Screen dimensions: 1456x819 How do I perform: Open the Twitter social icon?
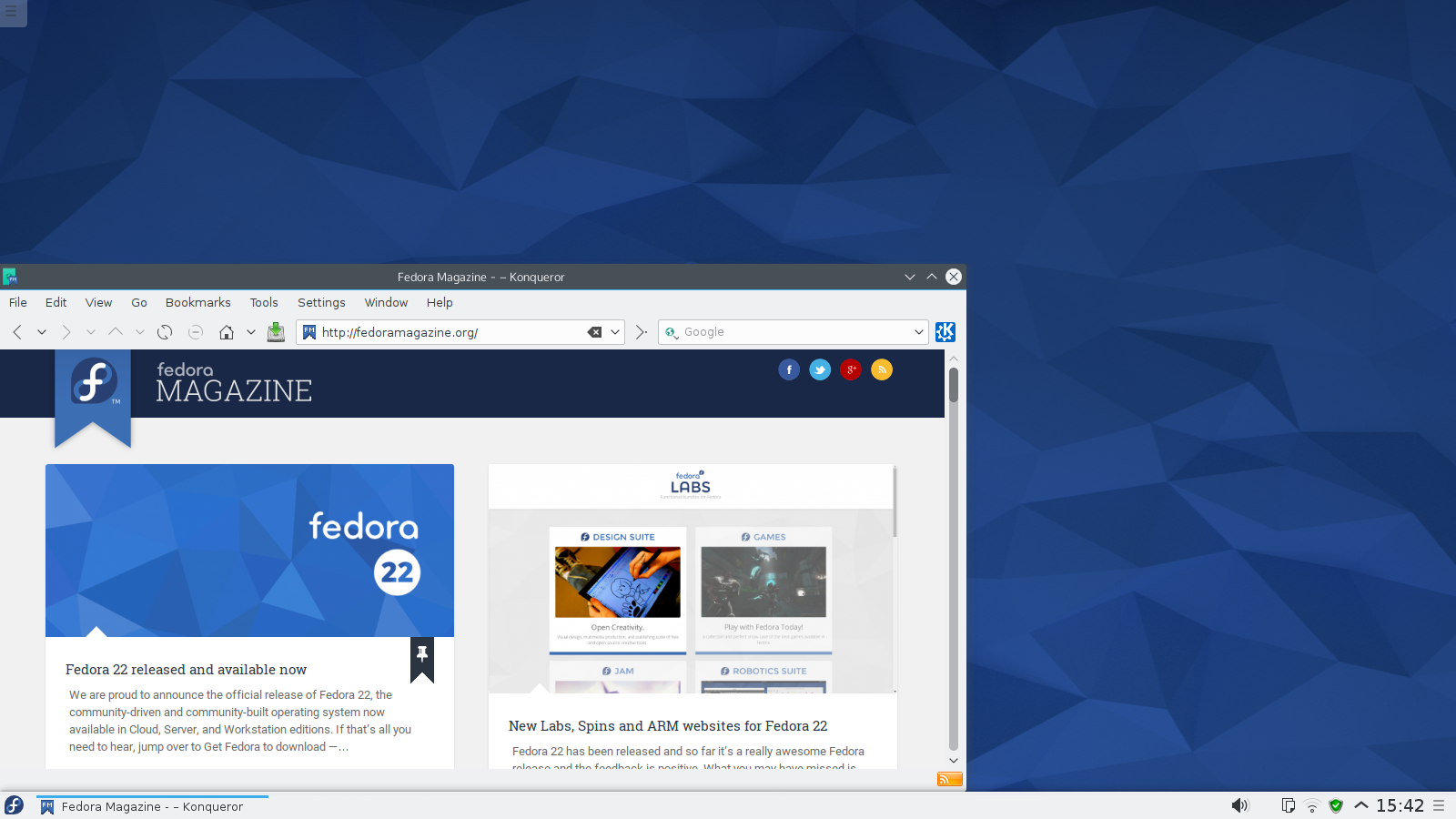pyautogui.click(x=820, y=369)
